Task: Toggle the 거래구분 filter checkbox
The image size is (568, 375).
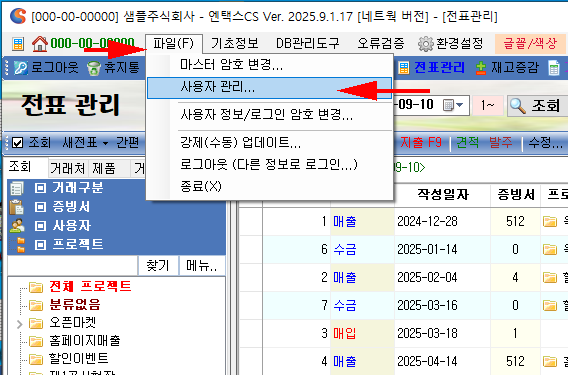Action: tap(40, 188)
